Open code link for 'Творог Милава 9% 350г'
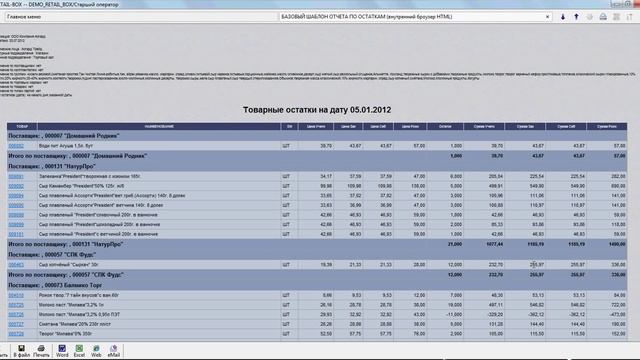This screenshot has height=360, width=640. click(x=16, y=334)
